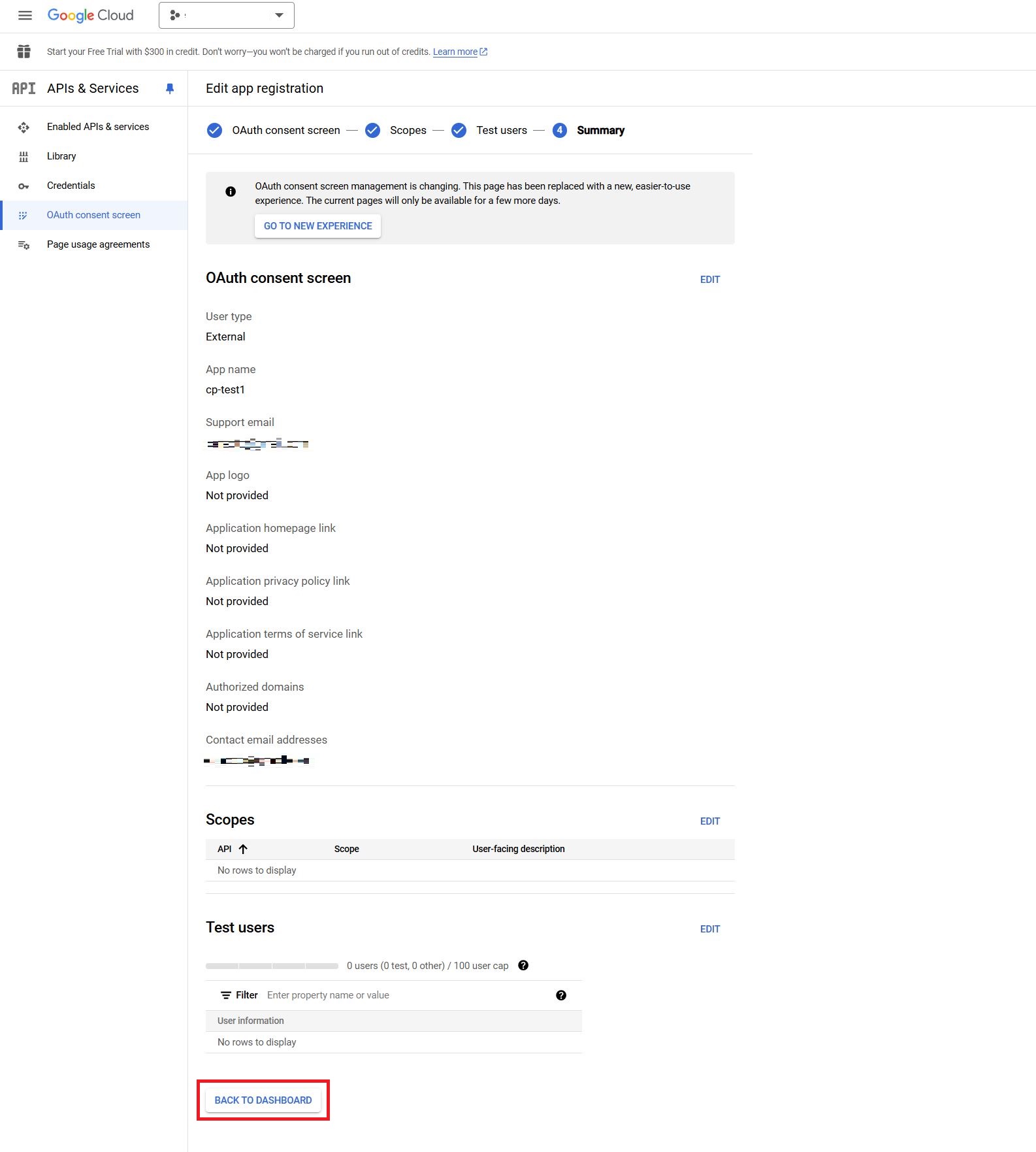1036x1152 pixels.
Task: Jump to Scopes step in stepper
Action: tap(408, 130)
